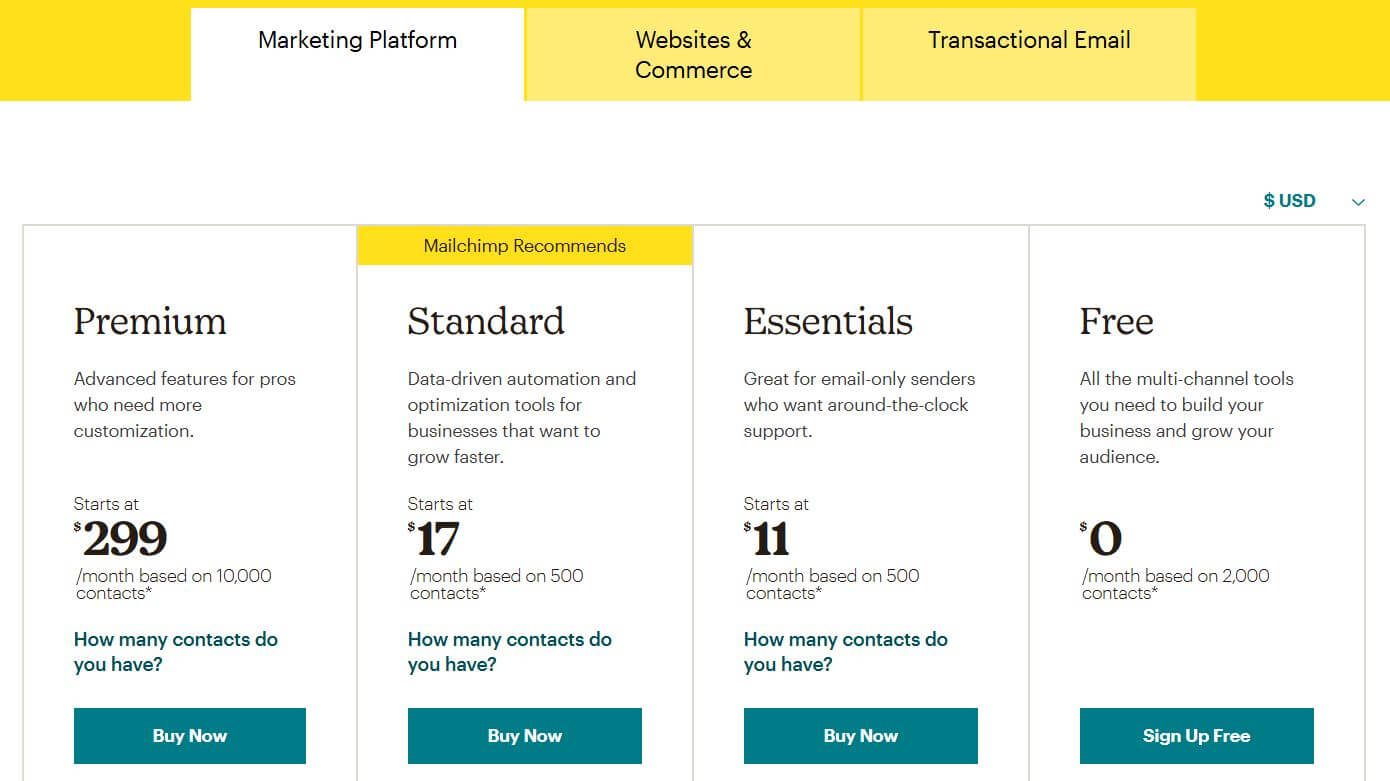
Task: Click the Sign Up Free button
Action: pos(1195,735)
